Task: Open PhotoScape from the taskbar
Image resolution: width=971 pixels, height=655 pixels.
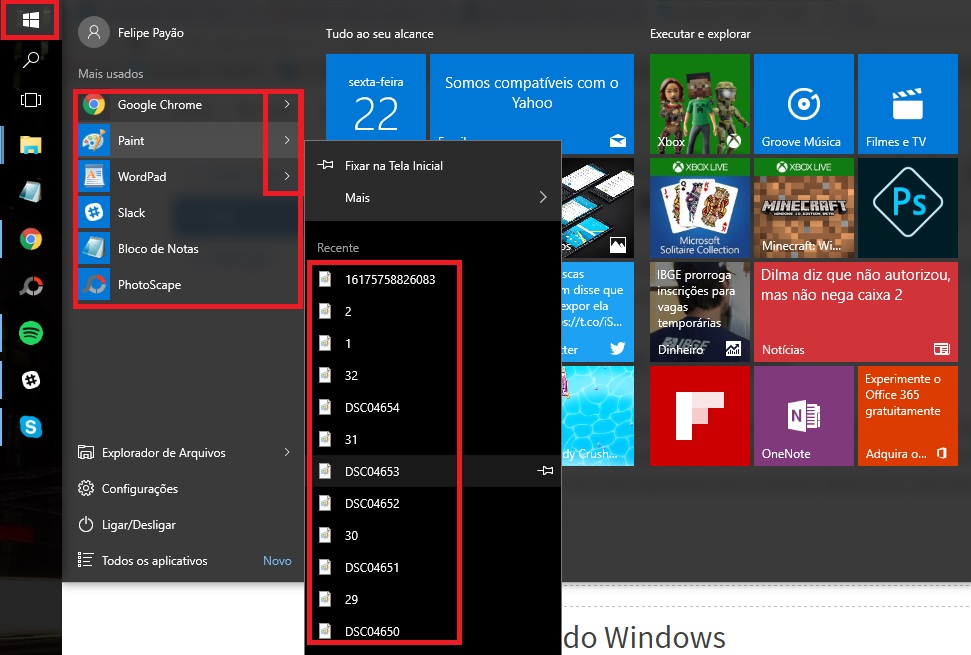Action: (x=30, y=286)
